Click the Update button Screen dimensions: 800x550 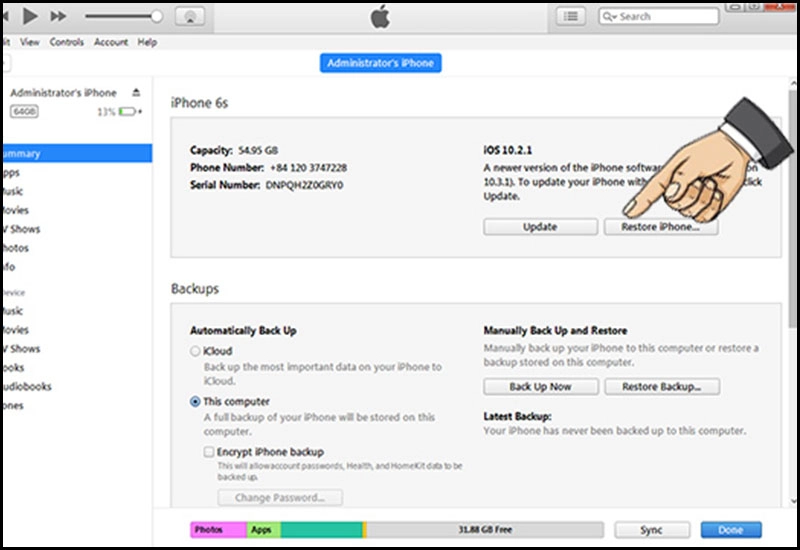coord(540,227)
